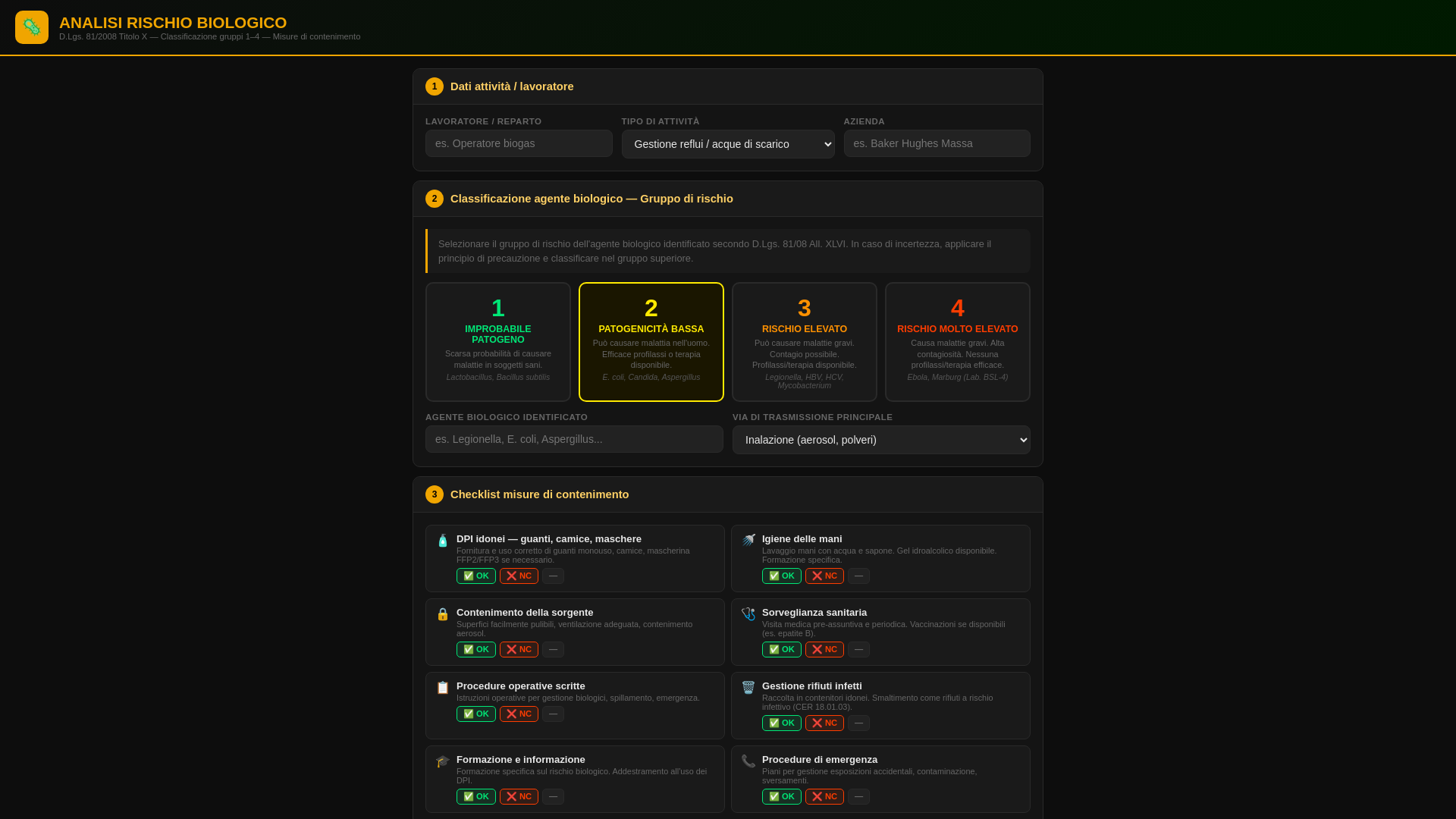Select risk group 1 Improbabile patogeno card
The width and height of the screenshot is (1456, 819).
coord(498,342)
